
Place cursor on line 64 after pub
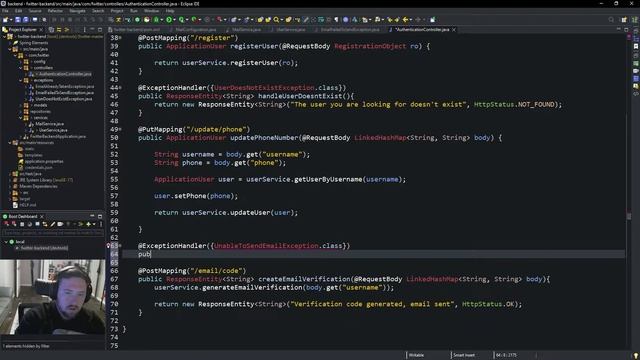151,254
